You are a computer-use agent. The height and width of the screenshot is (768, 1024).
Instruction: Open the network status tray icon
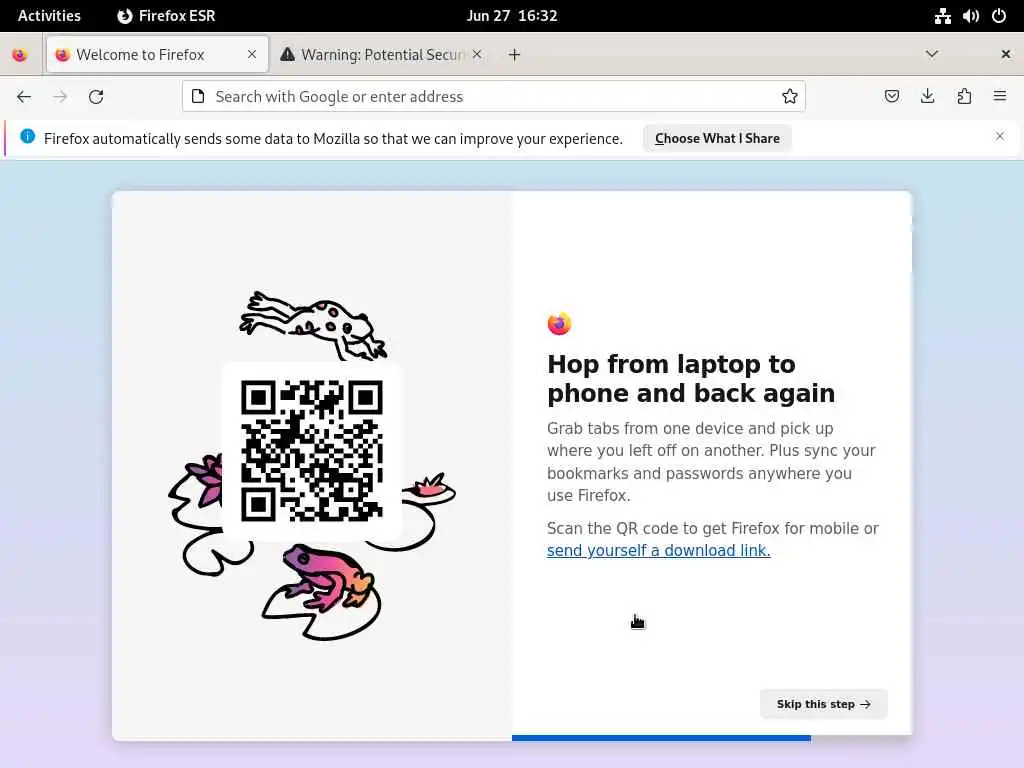942,16
